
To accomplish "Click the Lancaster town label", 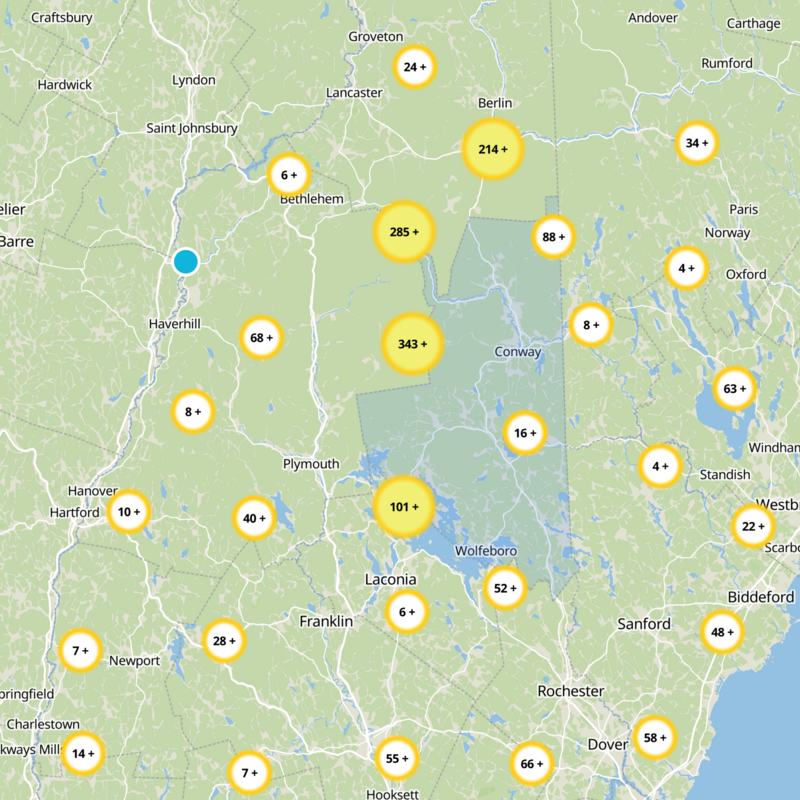I will pyautogui.click(x=354, y=93).
